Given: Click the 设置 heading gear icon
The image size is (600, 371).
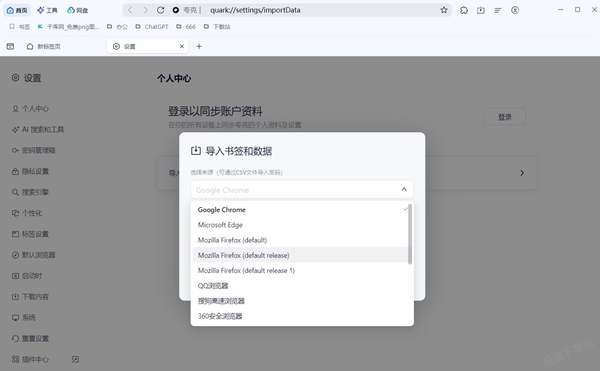Looking at the screenshot, I should coord(15,78).
